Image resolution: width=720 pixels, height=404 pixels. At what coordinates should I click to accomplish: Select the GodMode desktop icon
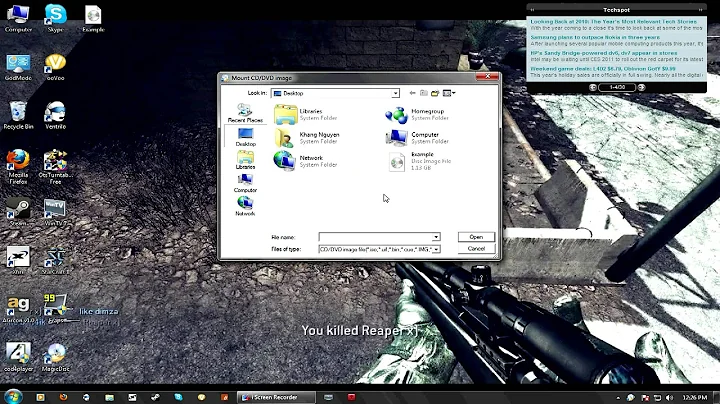[18, 67]
